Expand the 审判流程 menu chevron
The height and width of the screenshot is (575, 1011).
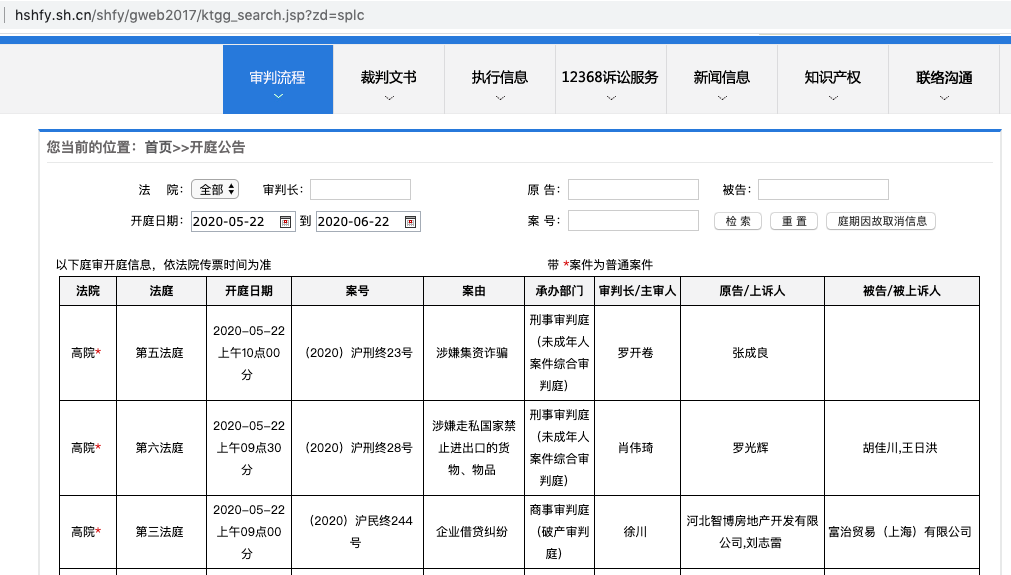pos(277,97)
